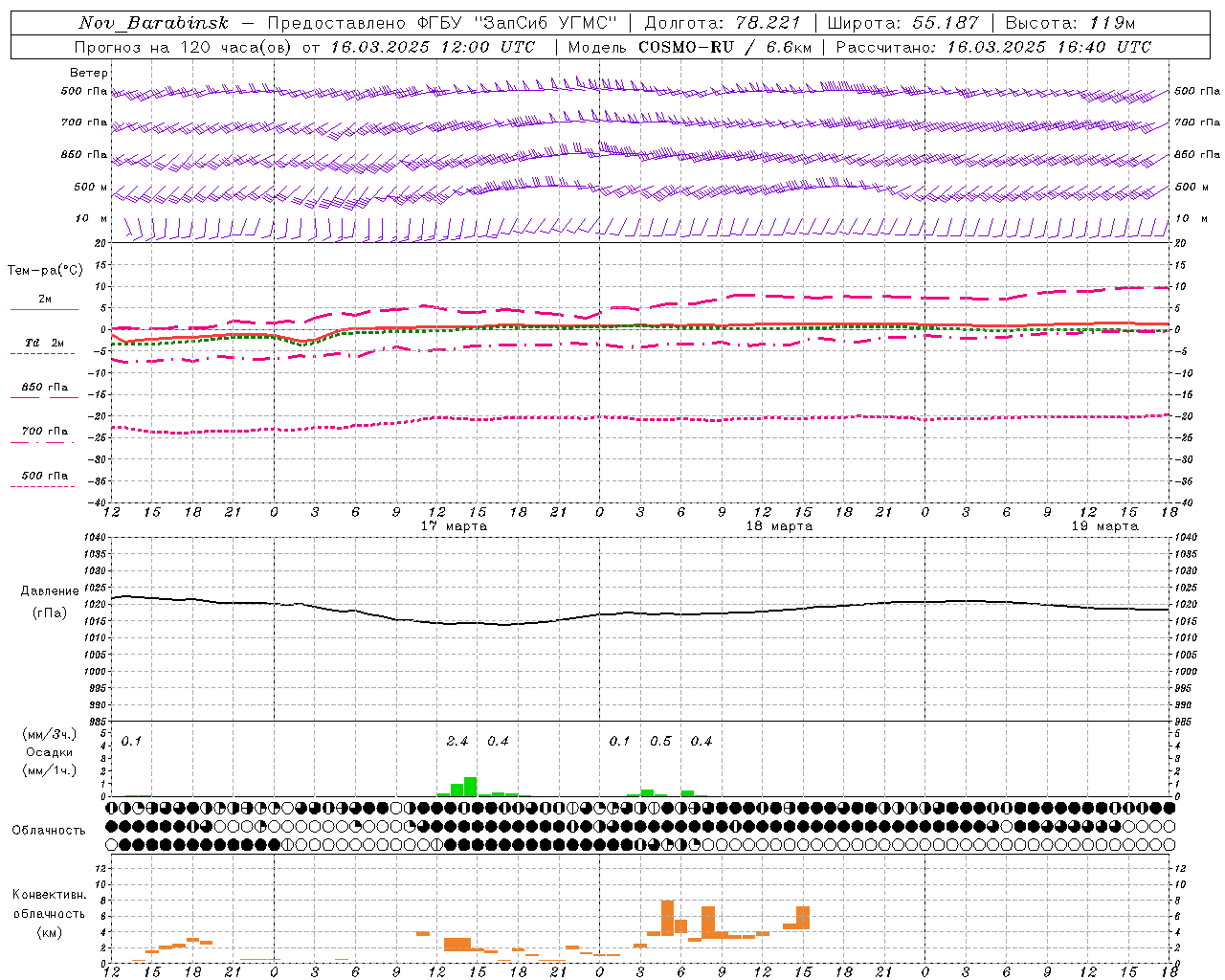This screenshot has height=980, width=1225.
Task: Click the 18 марта date label
Action: click(779, 526)
